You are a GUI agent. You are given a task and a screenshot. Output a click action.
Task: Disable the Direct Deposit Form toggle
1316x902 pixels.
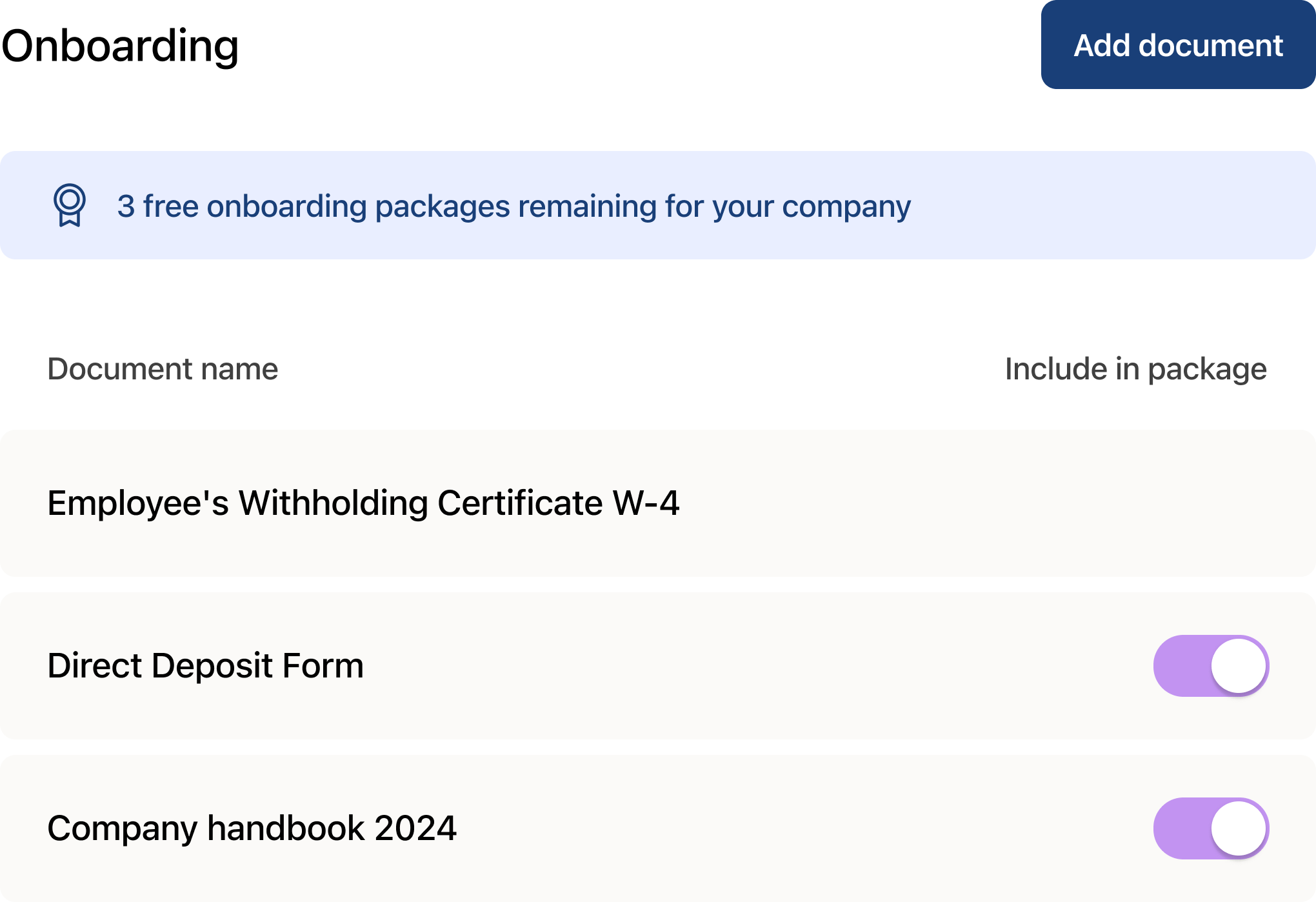(x=1211, y=666)
